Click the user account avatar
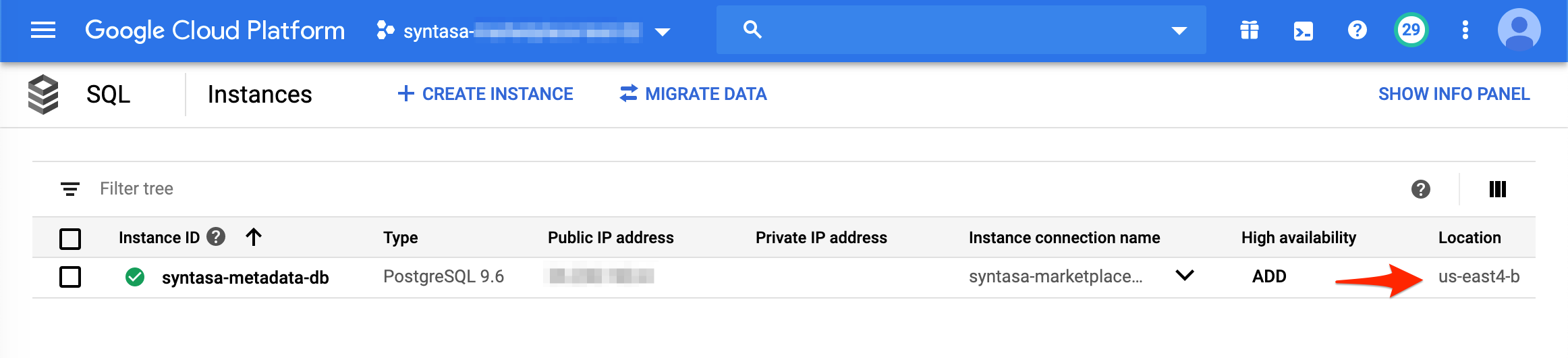The width and height of the screenshot is (1568, 358). 1519,30
